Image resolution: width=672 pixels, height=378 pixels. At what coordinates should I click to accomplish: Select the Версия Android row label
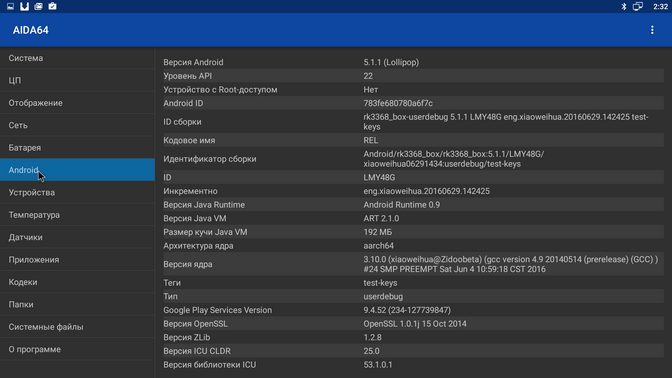click(x=193, y=62)
